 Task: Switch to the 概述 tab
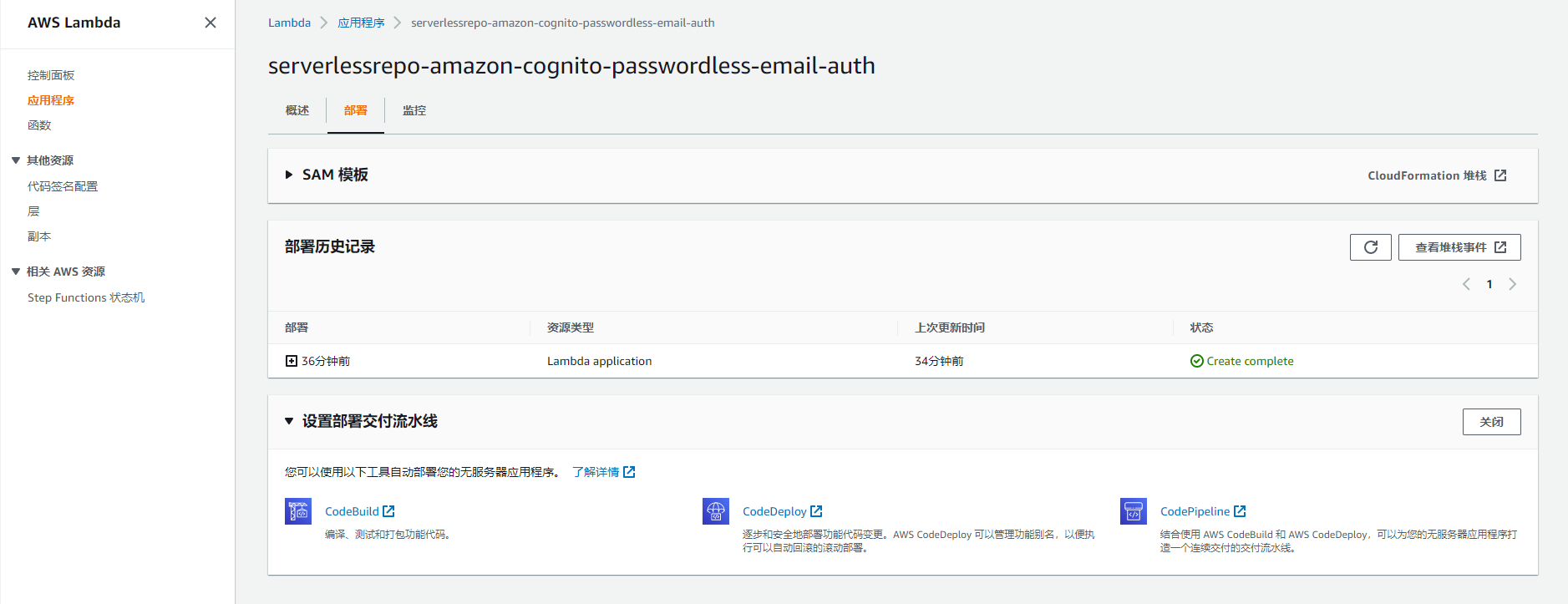coord(297,110)
